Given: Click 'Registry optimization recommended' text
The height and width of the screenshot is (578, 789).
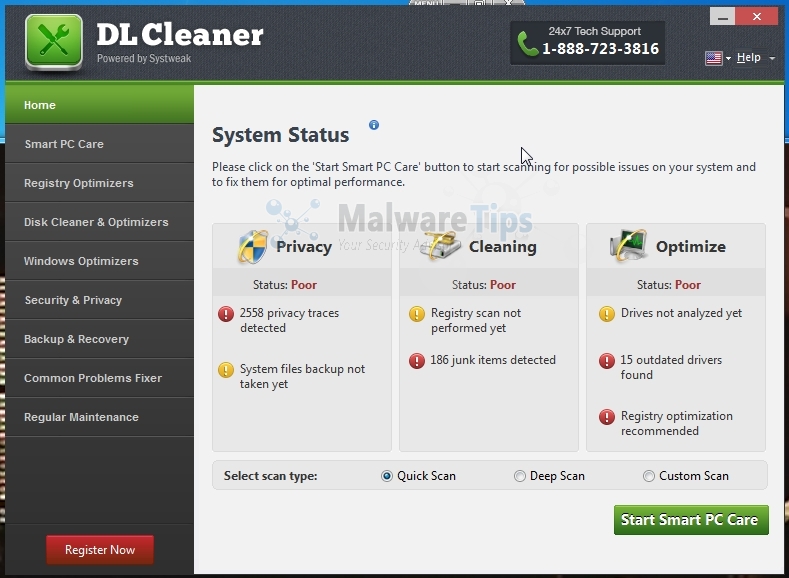Looking at the screenshot, I should (677, 424).
